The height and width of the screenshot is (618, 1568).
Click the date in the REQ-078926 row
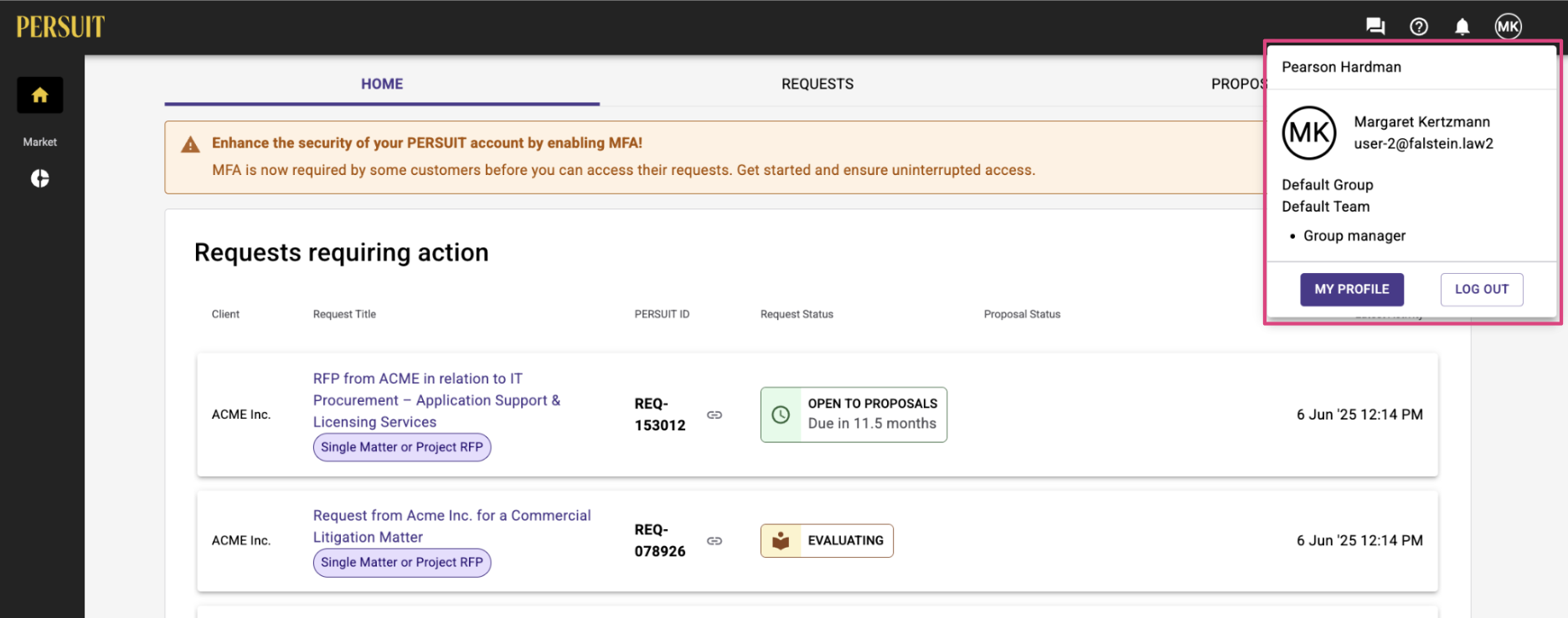point(1359,541)
